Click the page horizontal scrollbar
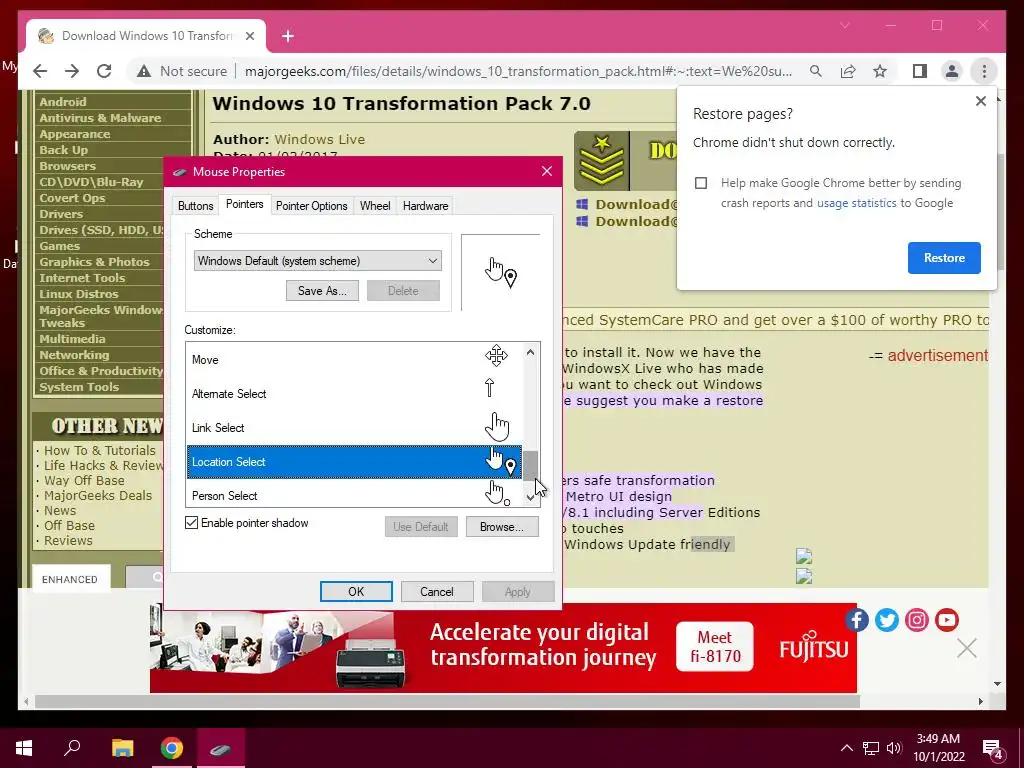This screenshot has height=768, width=1024. 447,701
